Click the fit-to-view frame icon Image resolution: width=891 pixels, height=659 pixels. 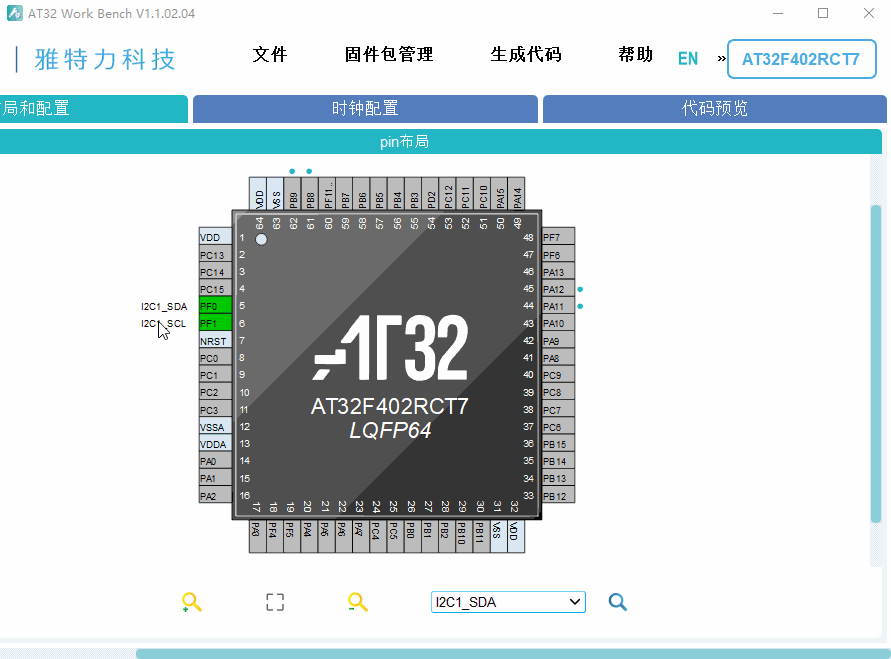point(274,602)
